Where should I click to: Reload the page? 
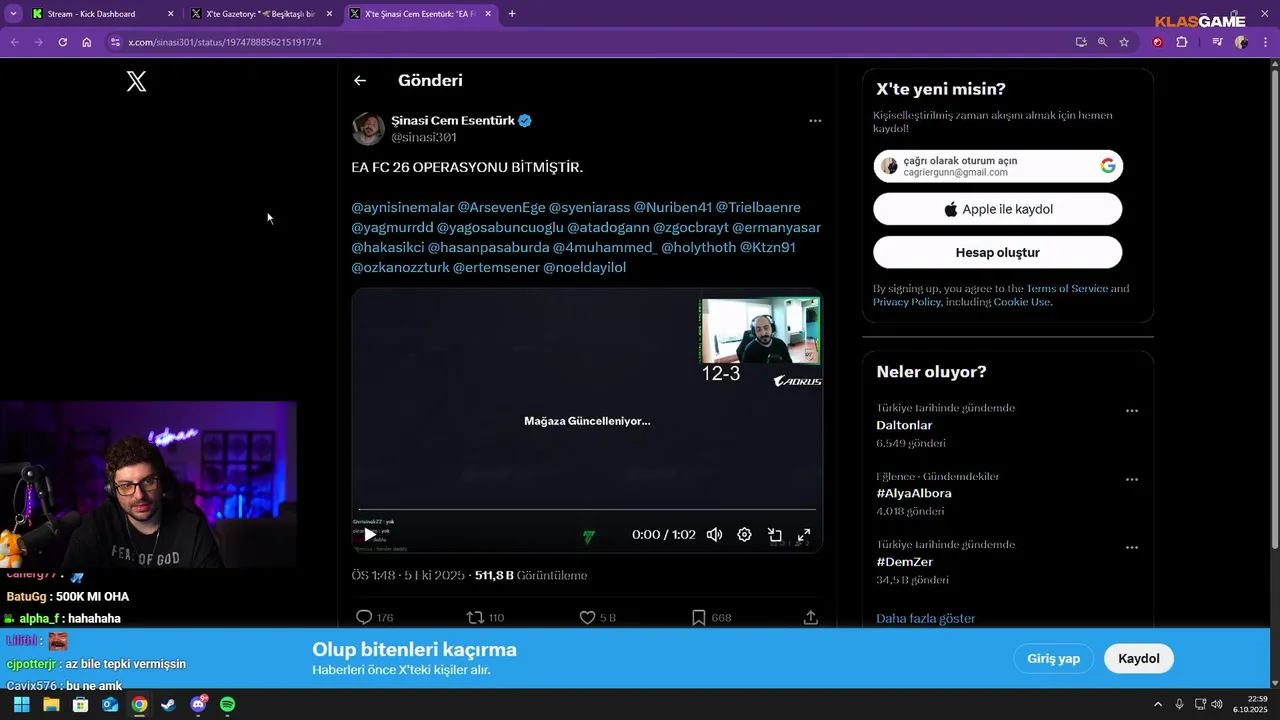point(62,42)
